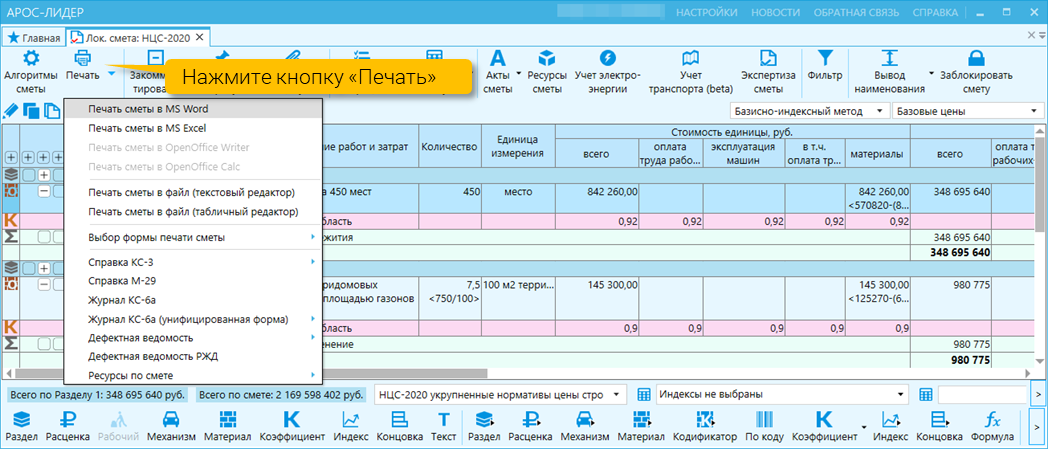The width and height of the screenshot is (1048, 449).
Task: Click the copy icon beside the pencil
Action: tap(31, 110)
